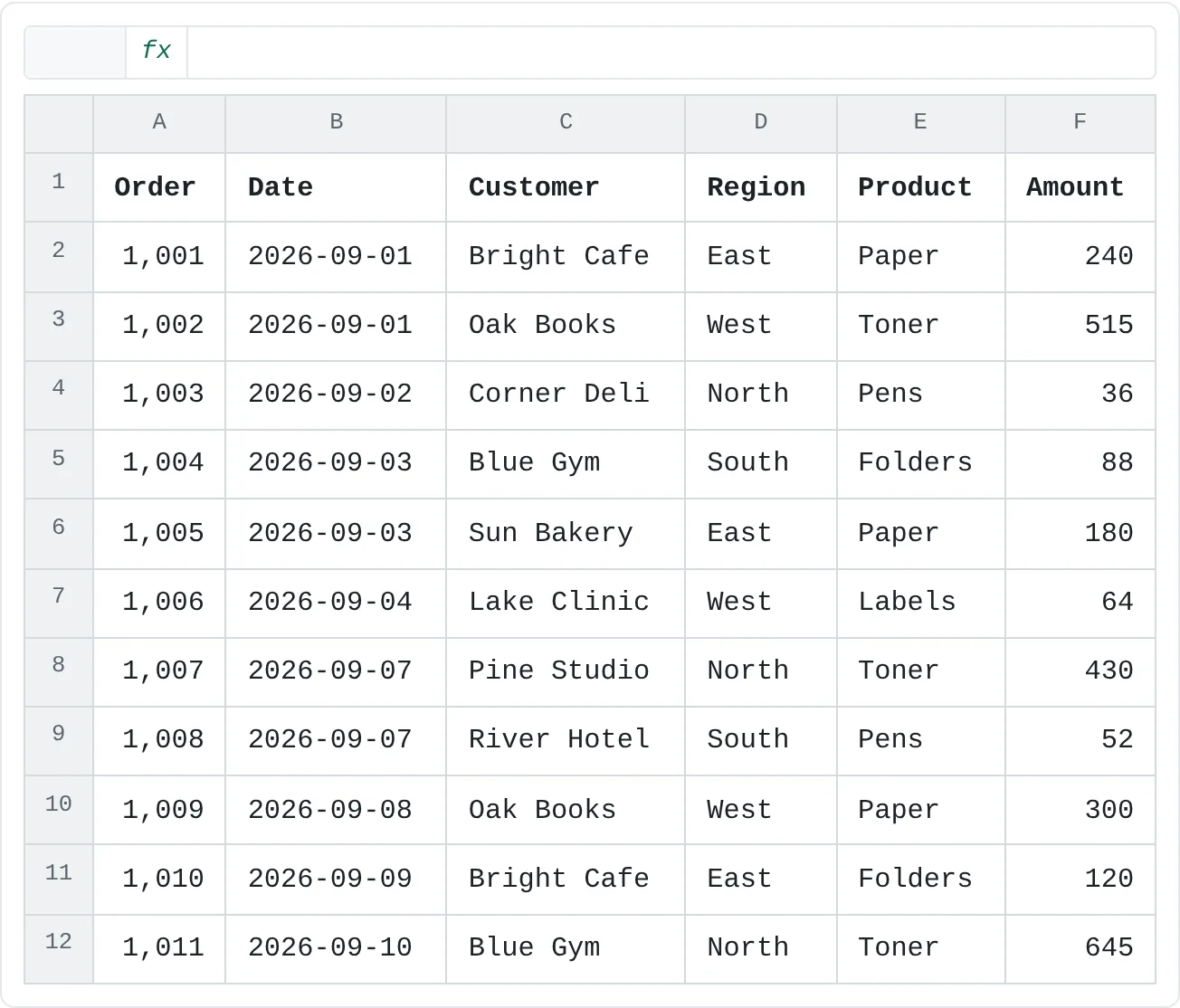Click the Customer header cell
Screen dimensions: 1180x1008
pyautogui.click(x=566, y=187)
